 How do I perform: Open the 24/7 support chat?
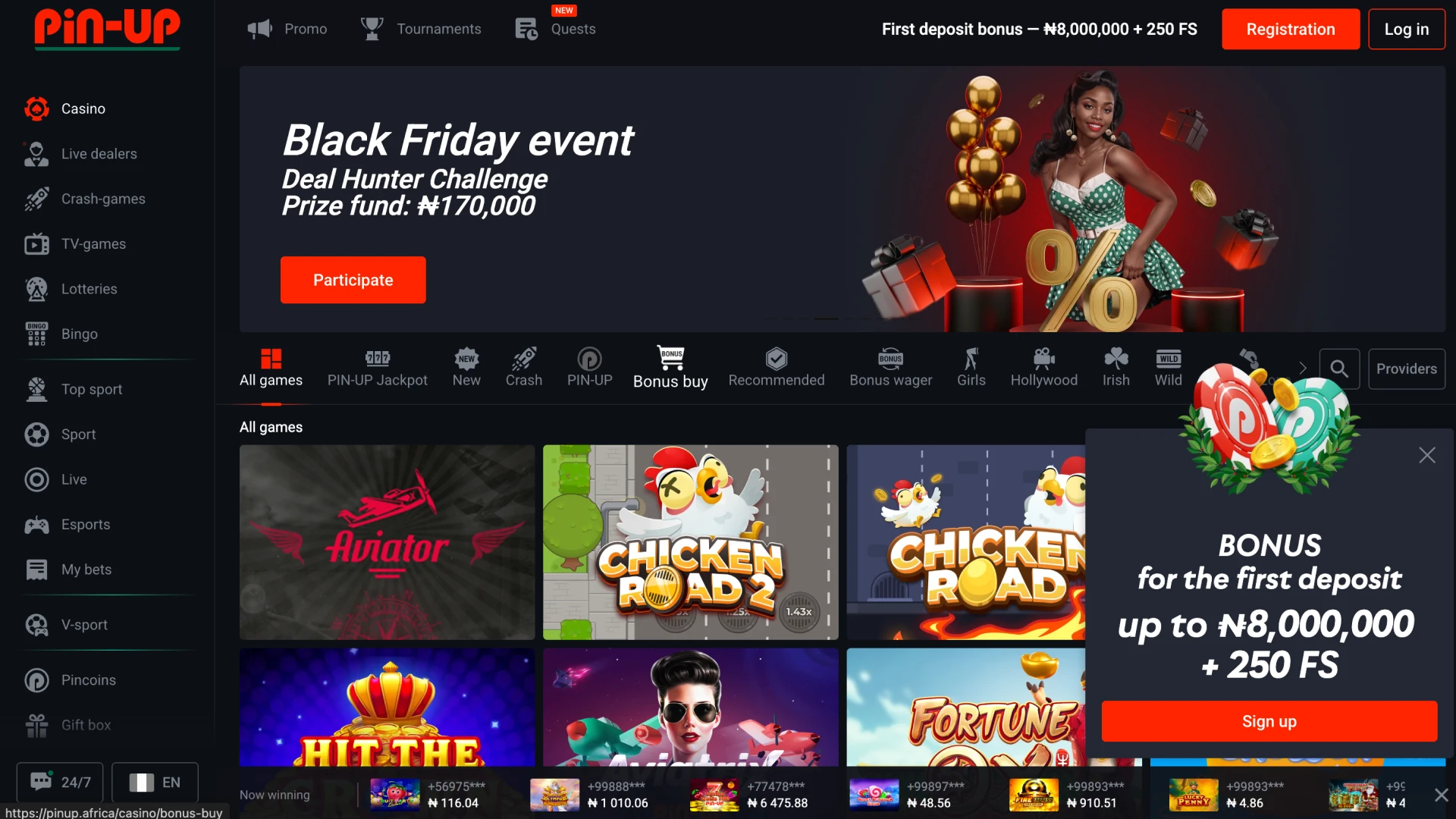click(x=60, y=782)
